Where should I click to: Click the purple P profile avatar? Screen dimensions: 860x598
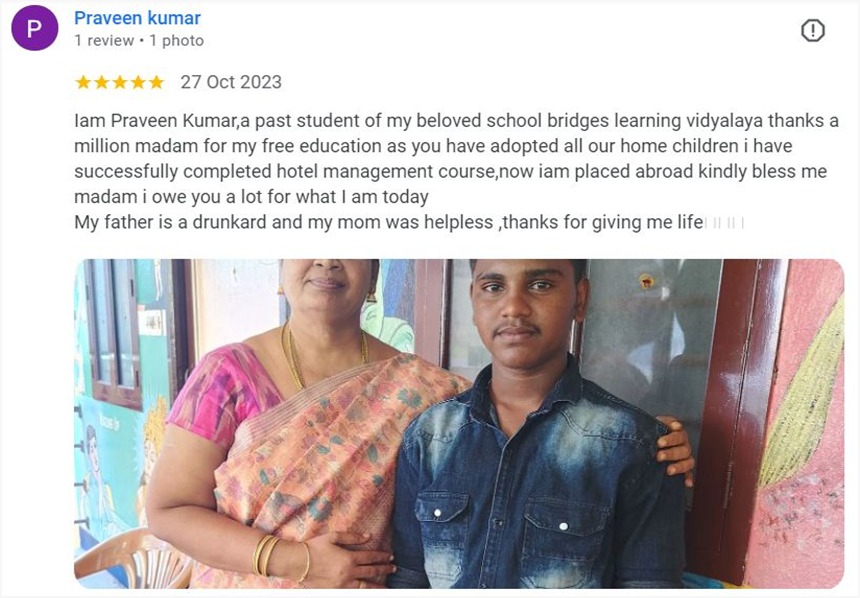[35, 28]
